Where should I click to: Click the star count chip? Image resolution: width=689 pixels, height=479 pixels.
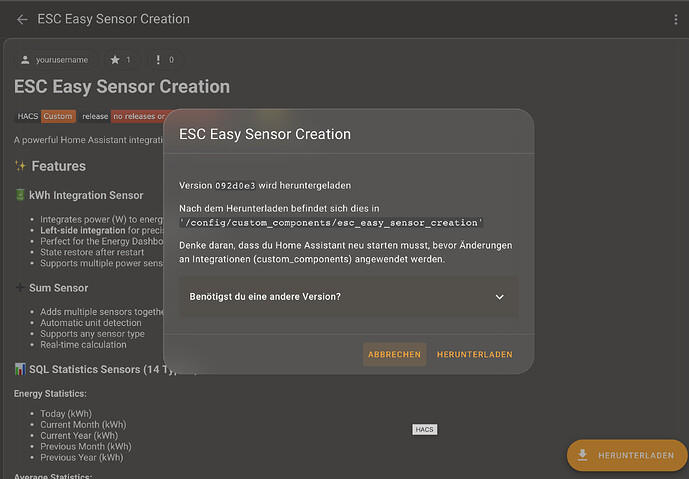121,60
